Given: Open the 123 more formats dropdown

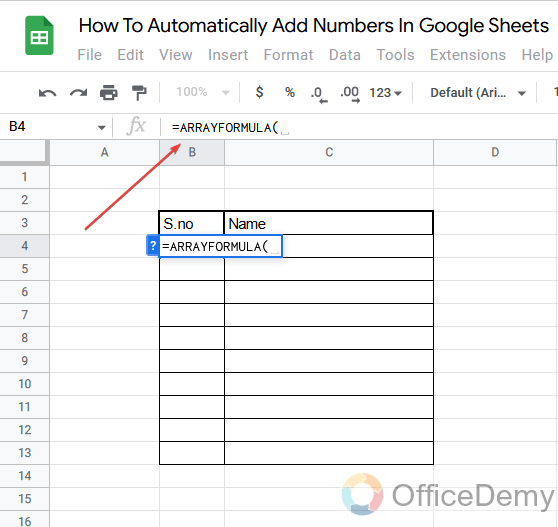Looking at the screenshot, I should point(385,93).
